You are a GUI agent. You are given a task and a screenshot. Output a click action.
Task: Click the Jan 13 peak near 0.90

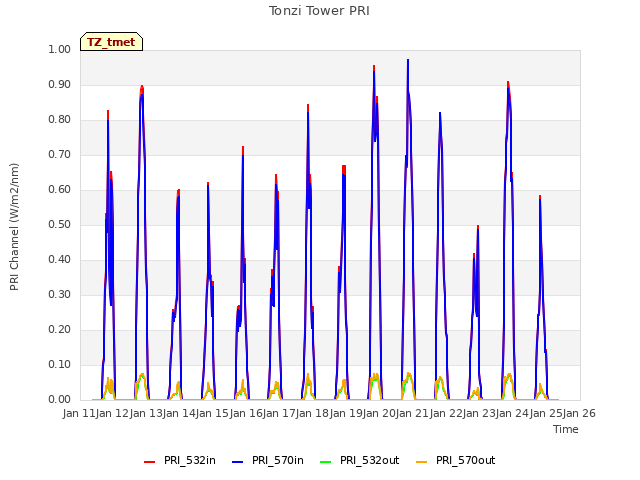tap(142, 87)
